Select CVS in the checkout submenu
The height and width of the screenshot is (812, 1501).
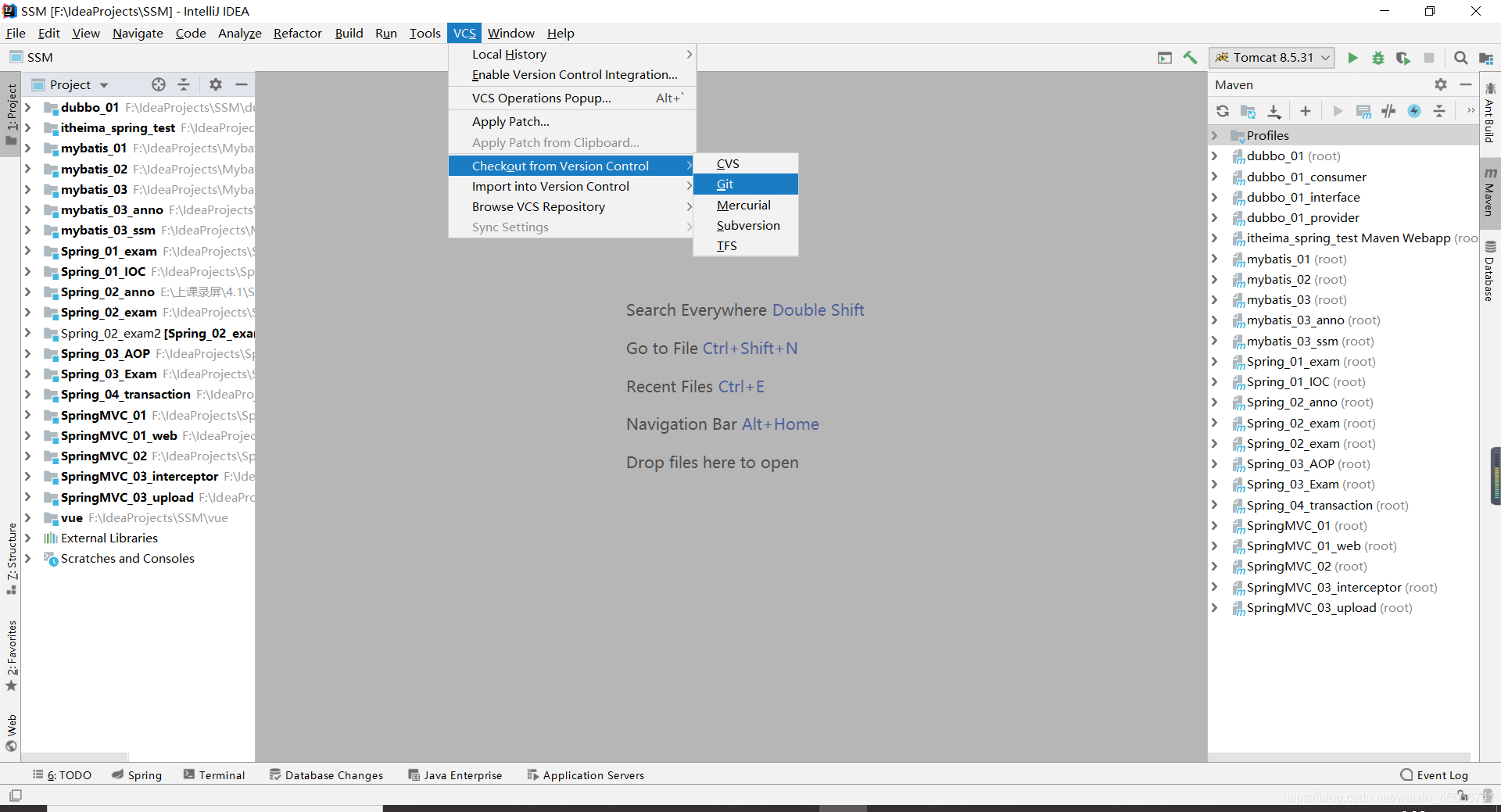(x=746, y=163)
